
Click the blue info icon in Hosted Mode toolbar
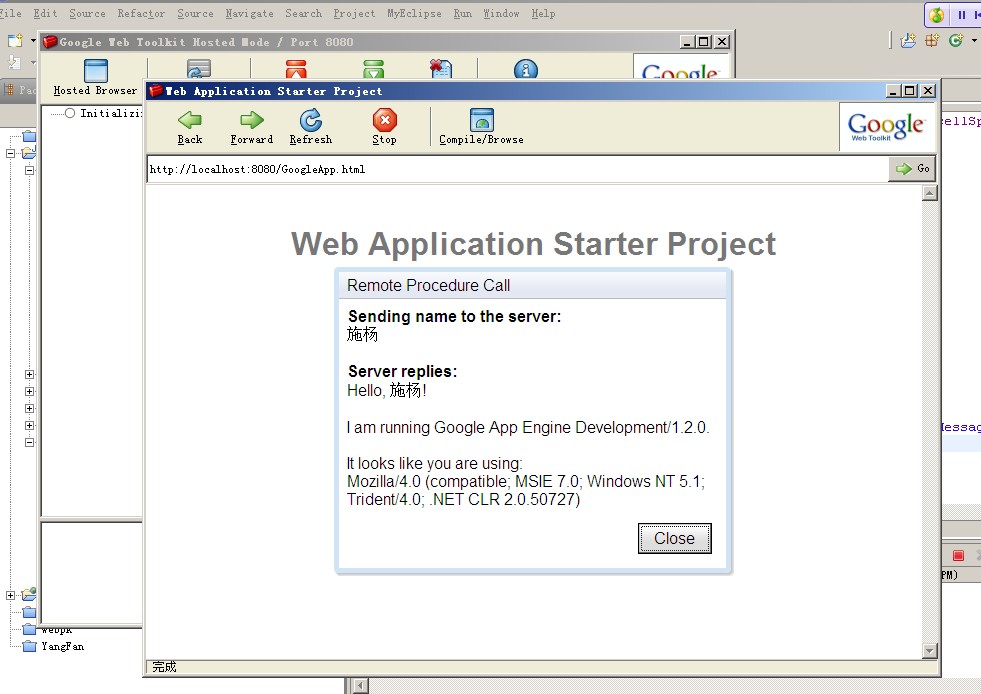(x=526, y=69)
